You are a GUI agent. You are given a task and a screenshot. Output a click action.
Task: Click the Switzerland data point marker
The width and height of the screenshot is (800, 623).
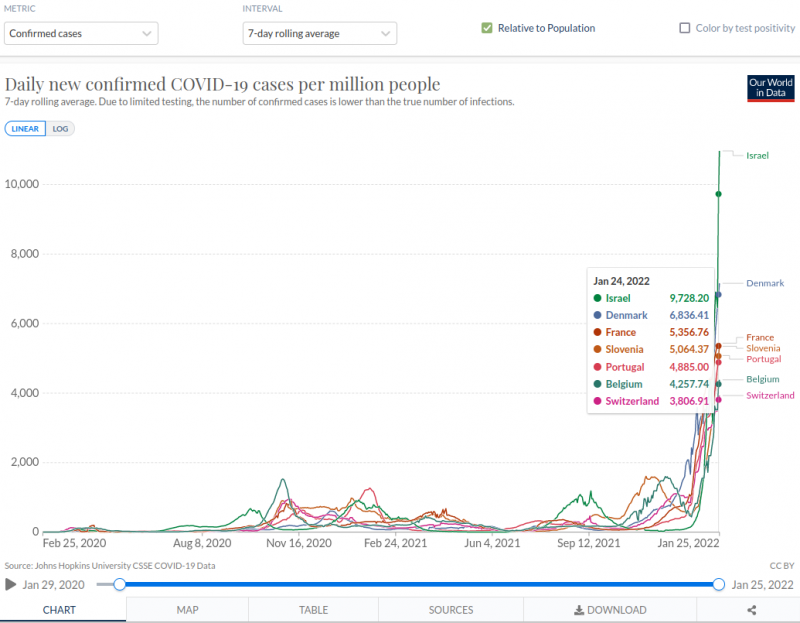pos(718,400)
